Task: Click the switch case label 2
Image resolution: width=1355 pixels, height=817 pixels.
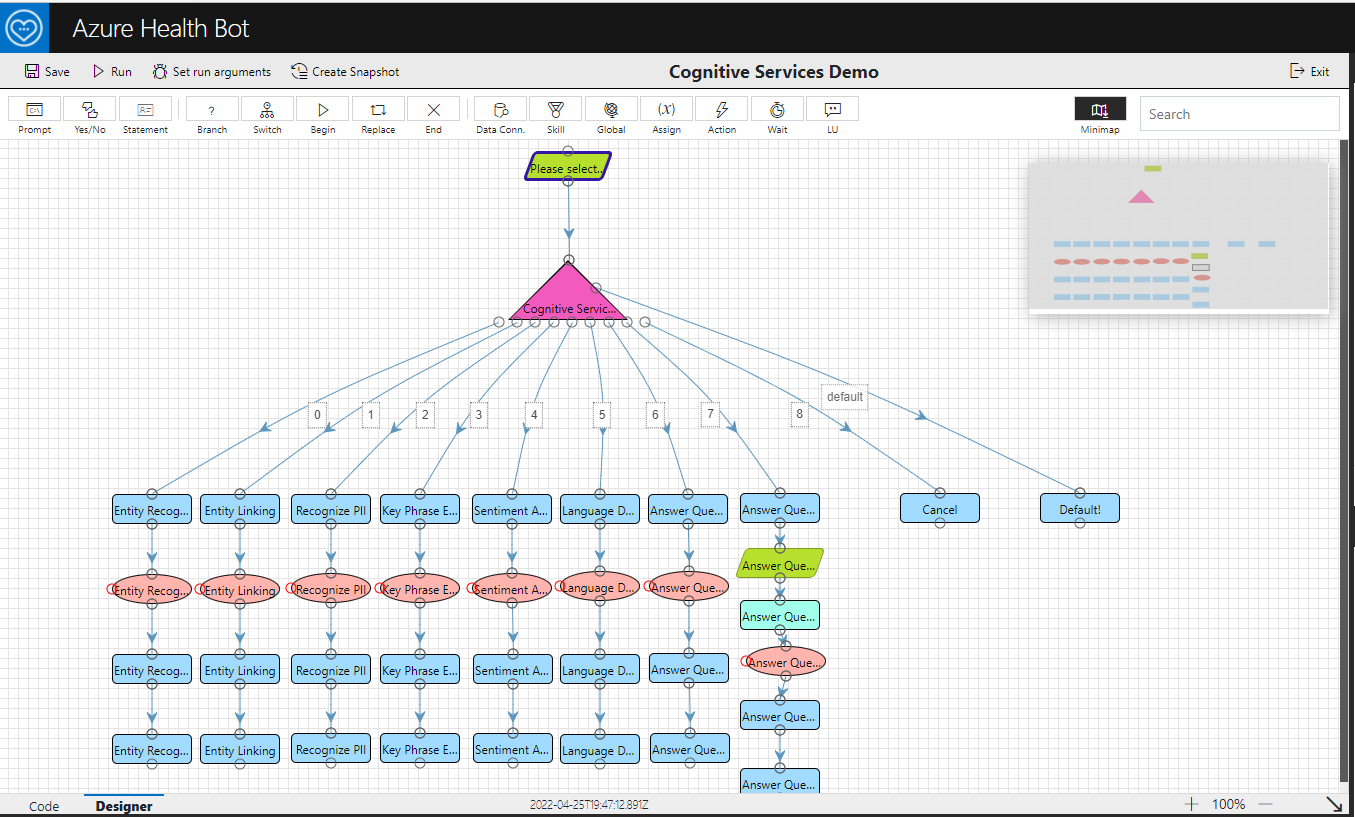Action: 426,414
